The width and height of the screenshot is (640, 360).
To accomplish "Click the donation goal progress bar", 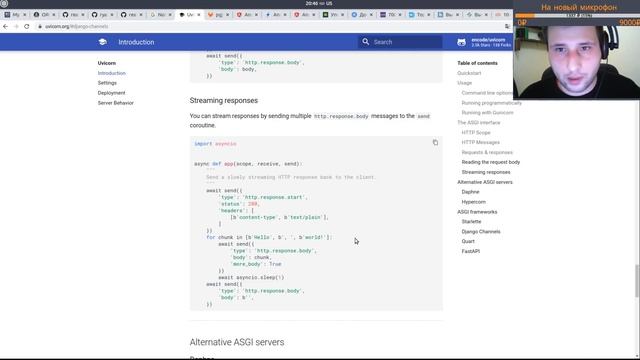I will [x=577, y=16].
